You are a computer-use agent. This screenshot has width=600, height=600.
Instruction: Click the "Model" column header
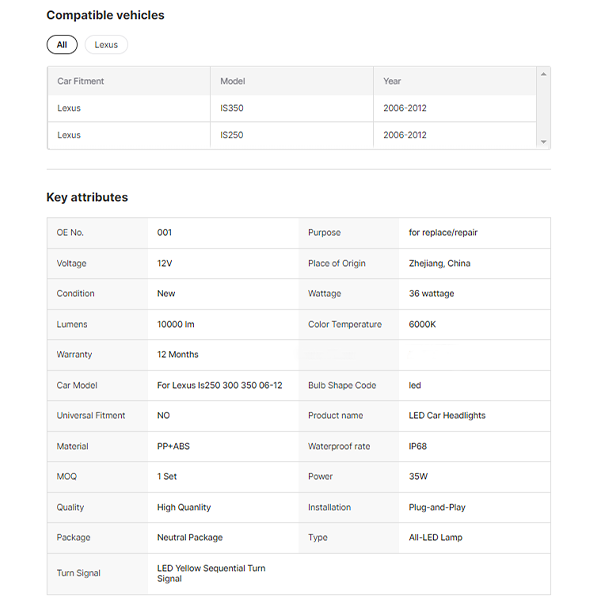[233, 81]
